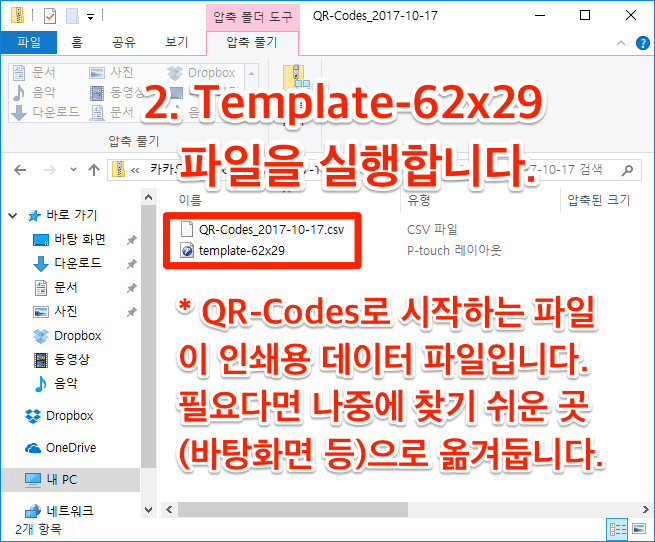Choose 음악 extraction destination in ribbon
655x542 pixels.
click(34, 92)
